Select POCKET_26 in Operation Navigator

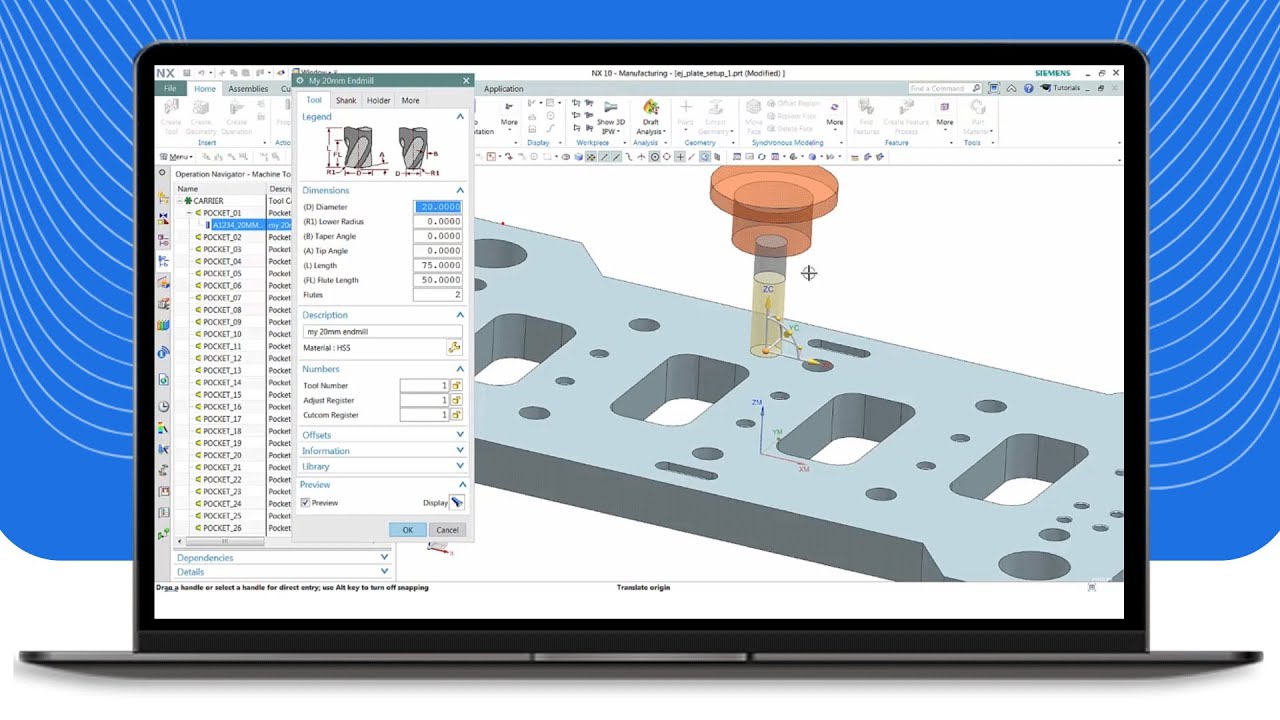(222, 527)
